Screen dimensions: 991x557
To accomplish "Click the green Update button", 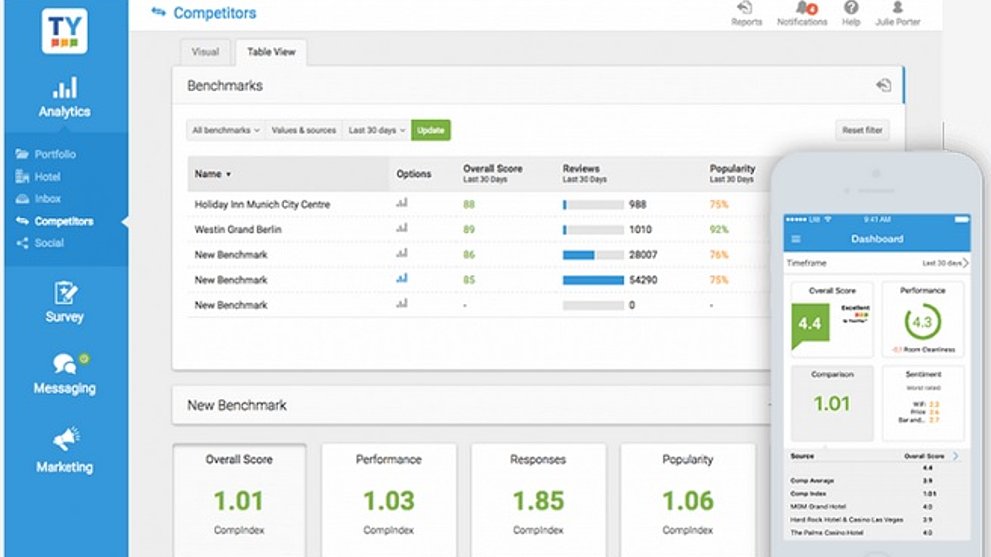I will point(430,130).
